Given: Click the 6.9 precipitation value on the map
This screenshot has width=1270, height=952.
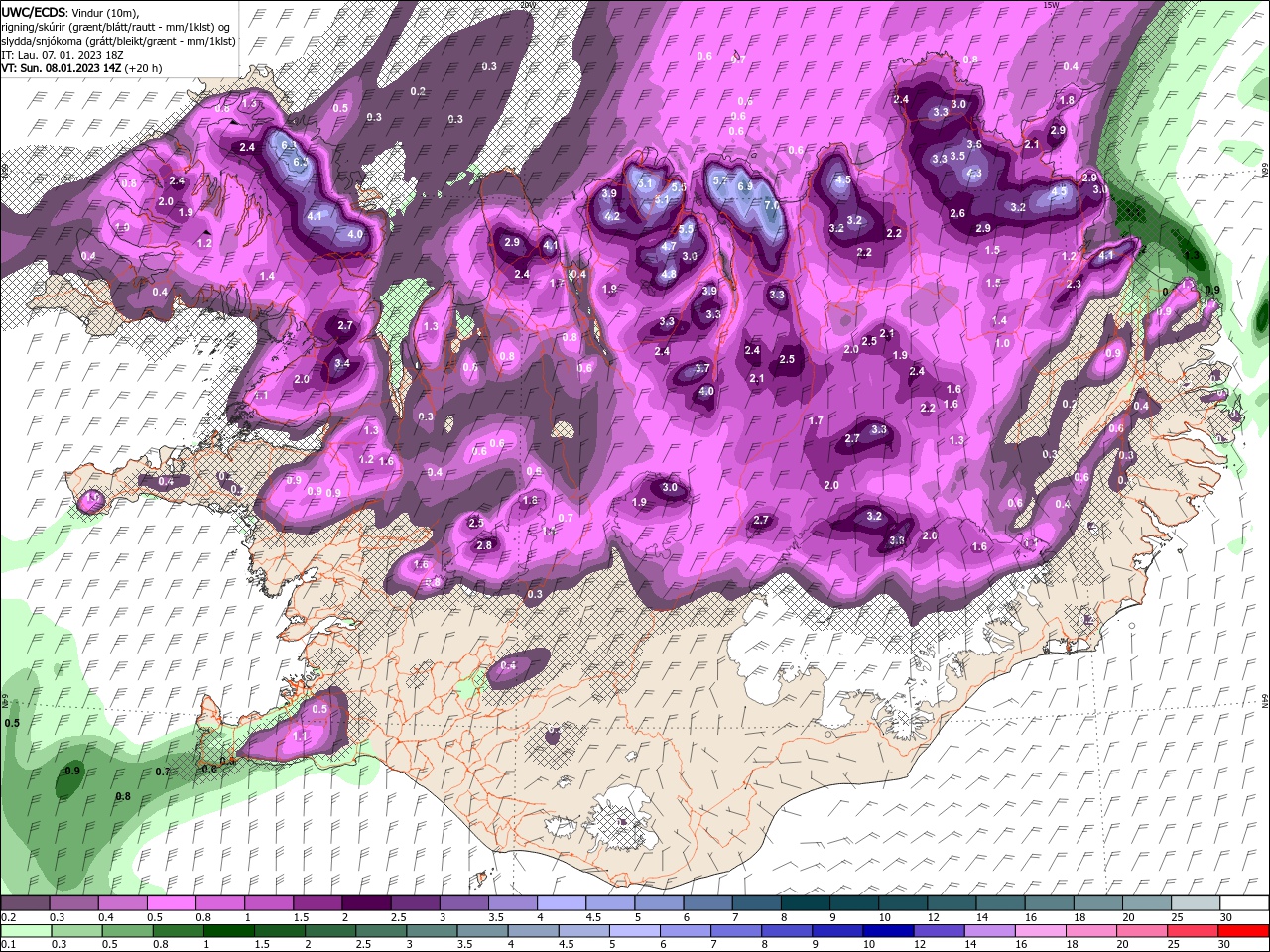Looking at the screenshot, I should 745,185.
